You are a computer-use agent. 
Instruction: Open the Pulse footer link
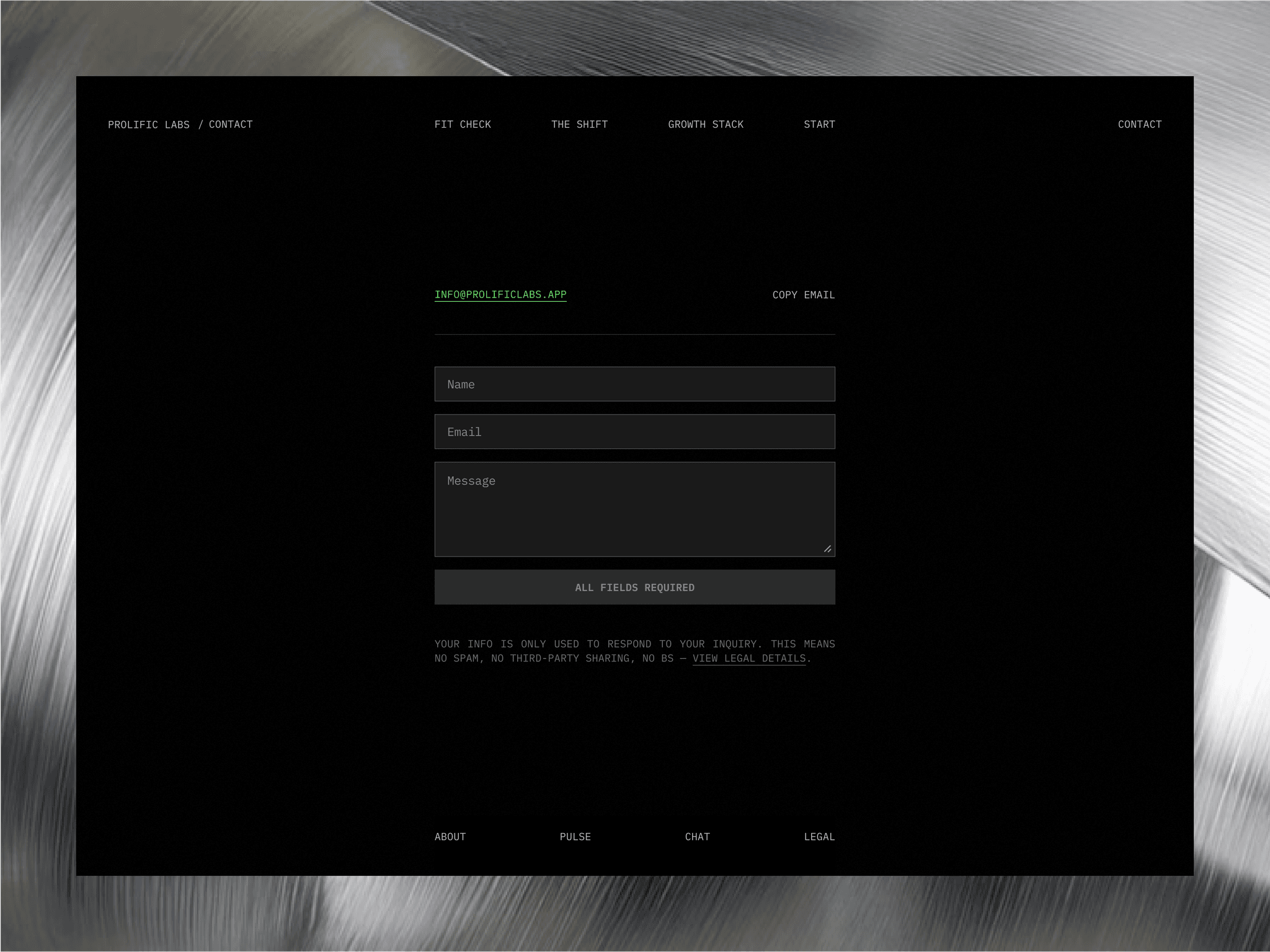click(x=575, y=837)
